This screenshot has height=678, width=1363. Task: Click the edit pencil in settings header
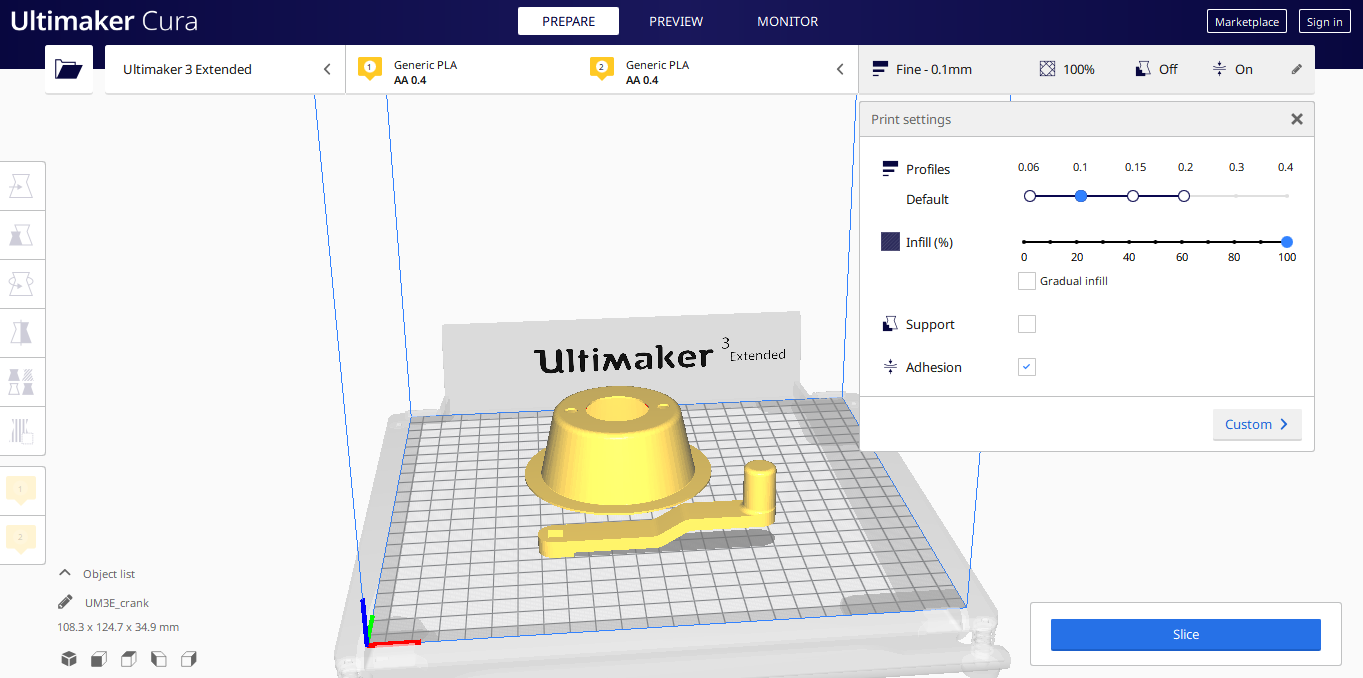(1297, 69)
